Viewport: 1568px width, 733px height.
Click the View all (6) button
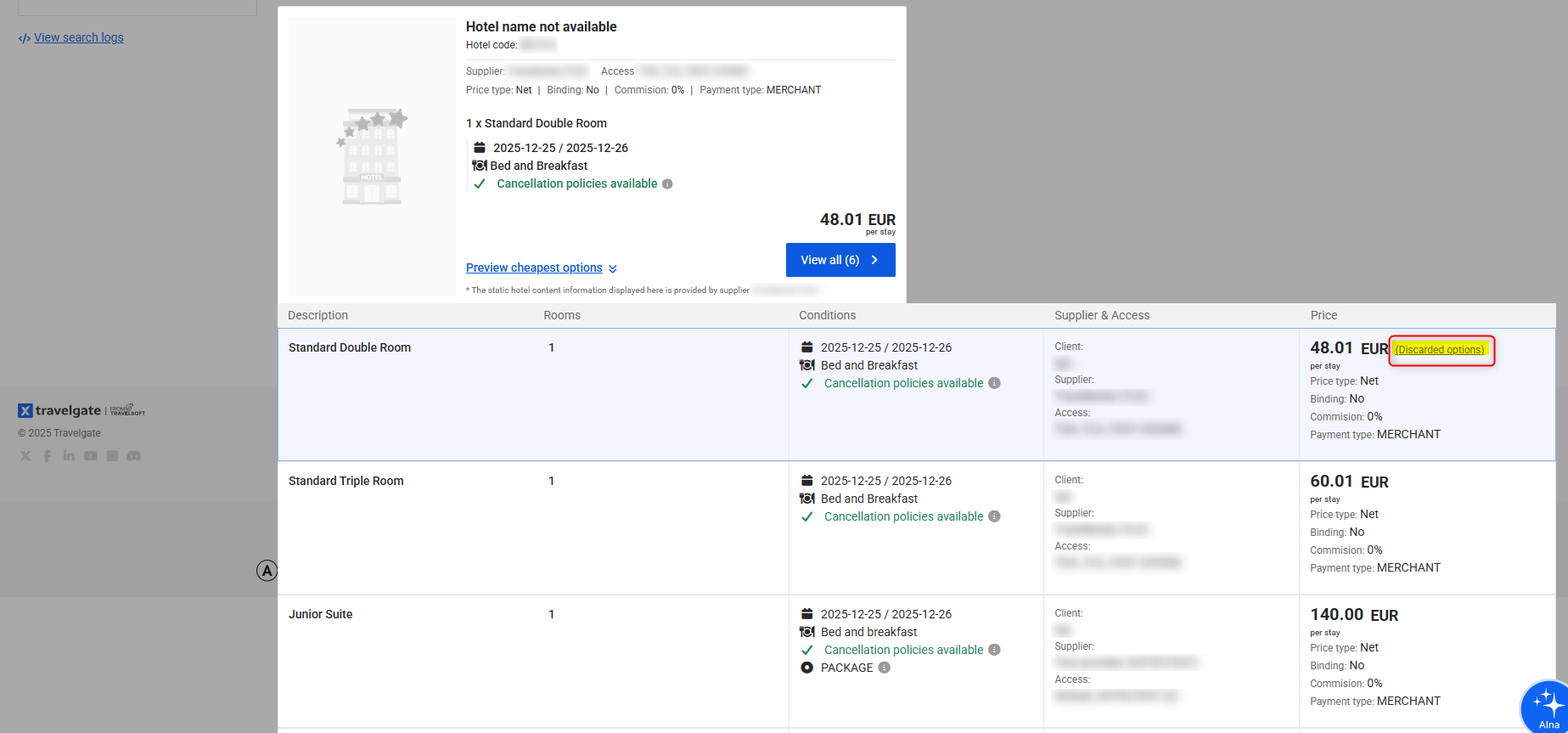tap(840, 260)
